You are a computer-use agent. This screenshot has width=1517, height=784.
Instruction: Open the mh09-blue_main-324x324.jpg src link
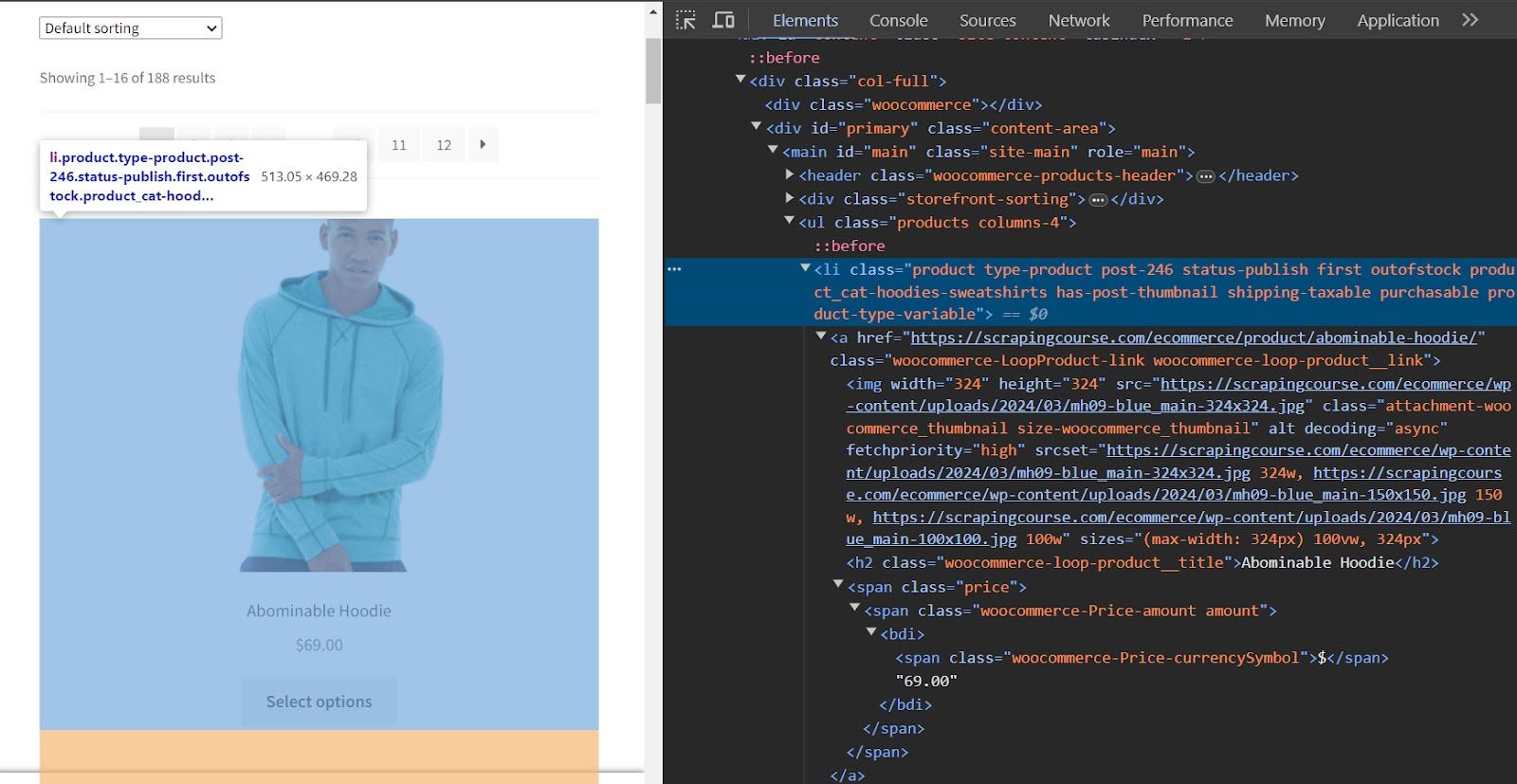point(1179,394)
